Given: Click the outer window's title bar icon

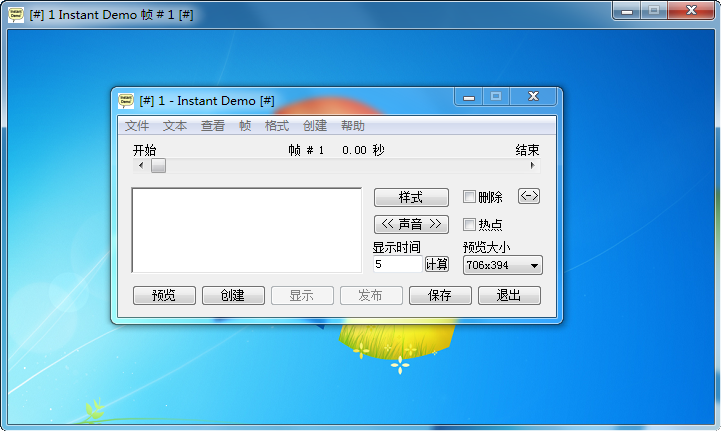Looking at the screenshot, I should click(16, 13).
